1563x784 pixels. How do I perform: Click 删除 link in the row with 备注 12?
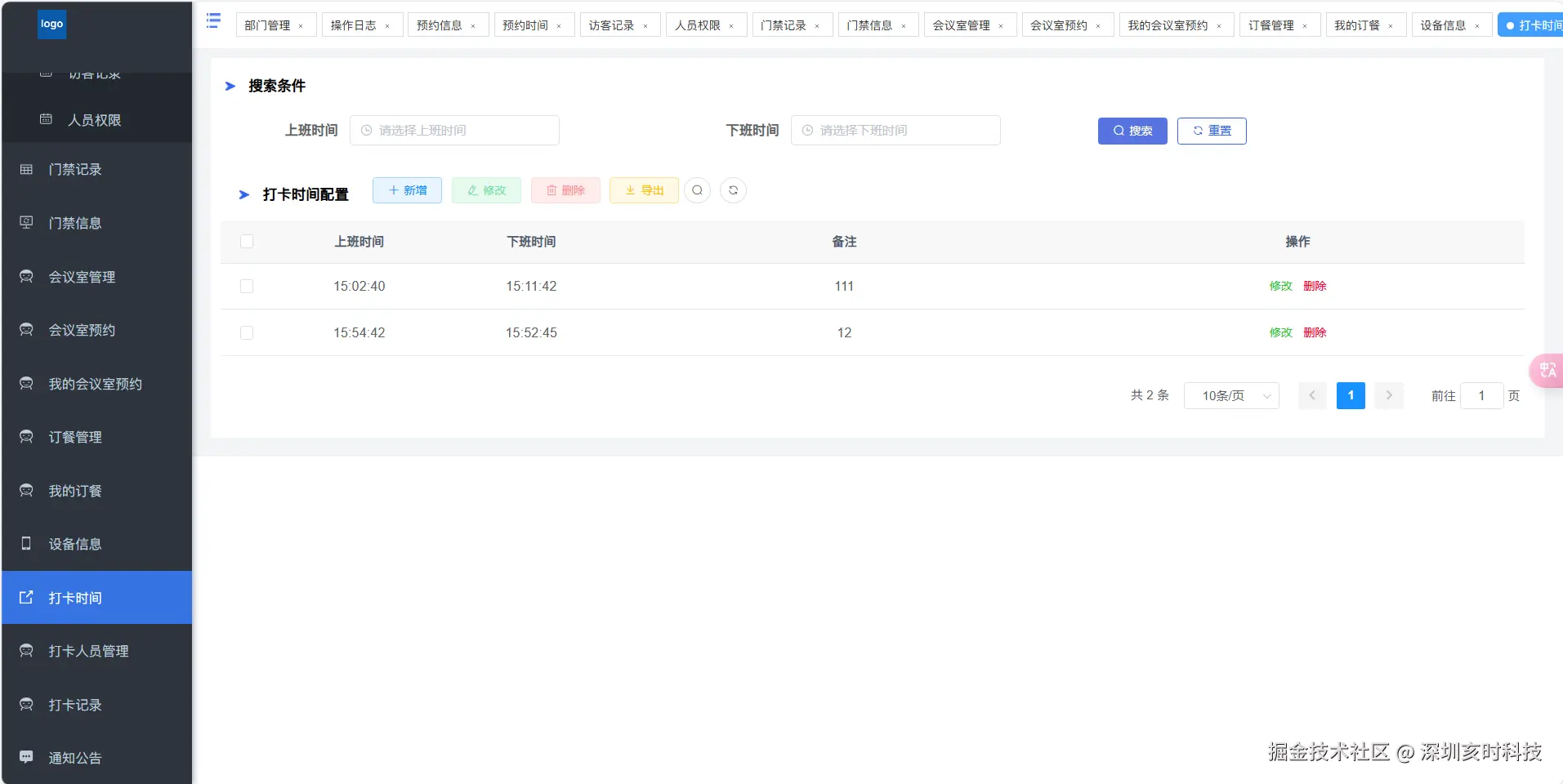1315,332
